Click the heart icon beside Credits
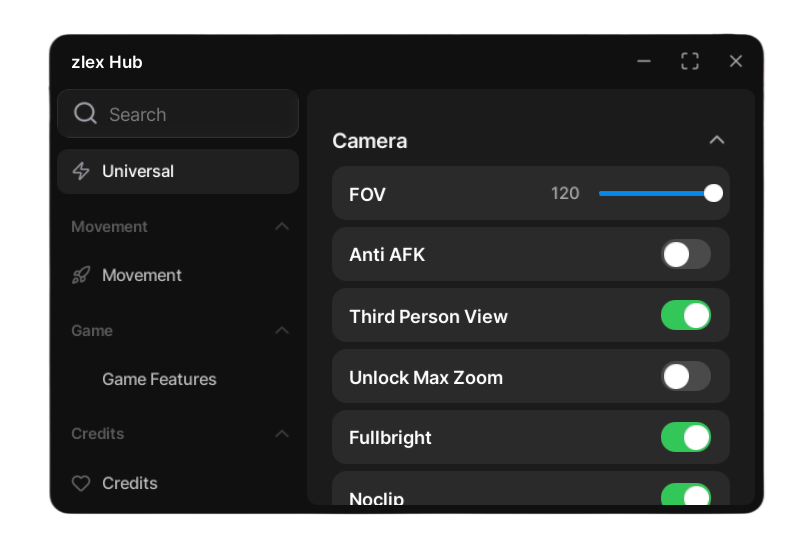Image resolution: width=804 pixels, height=533 pixels. click(81, 483)
